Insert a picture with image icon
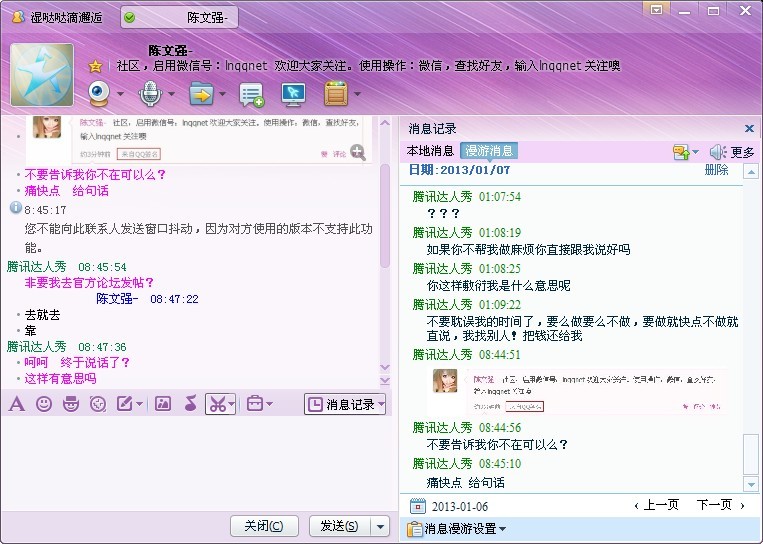The image size is (763, 544). (163, 403)
